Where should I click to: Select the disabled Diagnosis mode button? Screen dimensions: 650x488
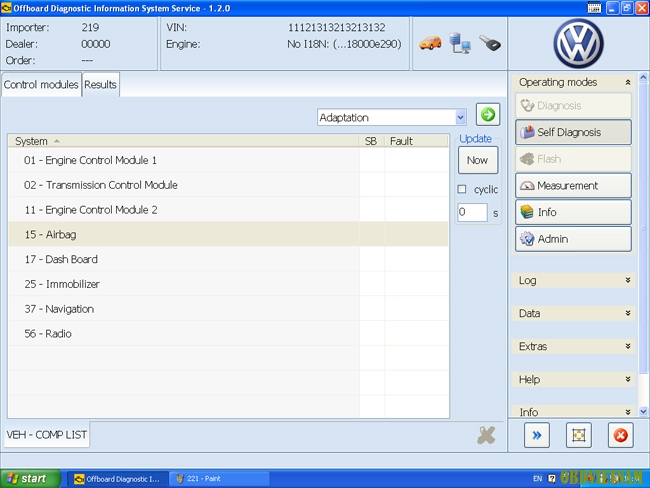(573, 106)
